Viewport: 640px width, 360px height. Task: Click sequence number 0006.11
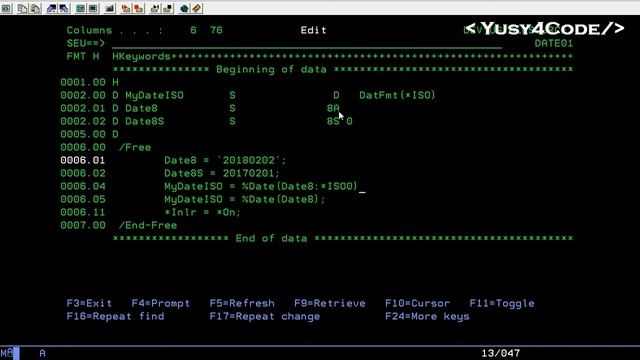(x=83, y=212)
